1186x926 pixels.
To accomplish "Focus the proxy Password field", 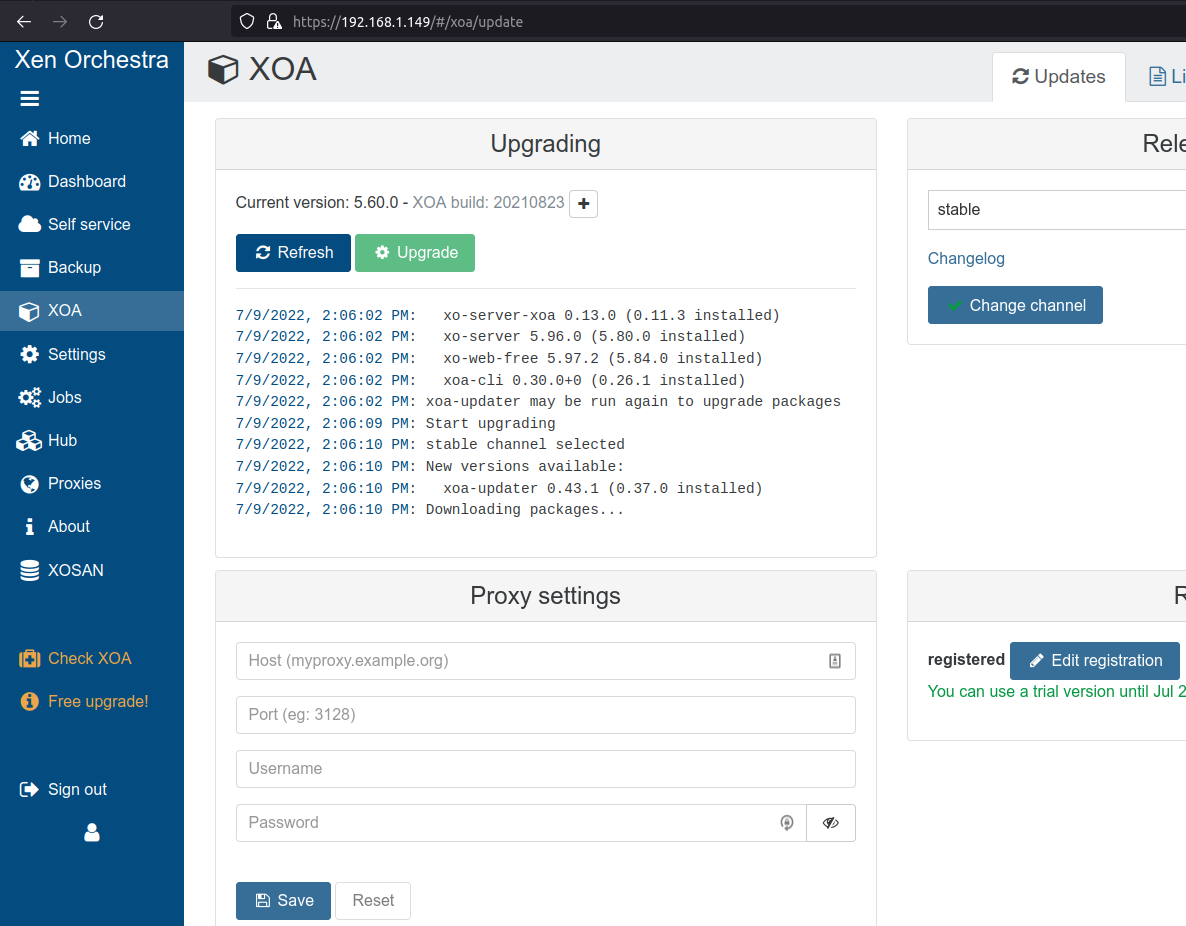I will (521, 823).
